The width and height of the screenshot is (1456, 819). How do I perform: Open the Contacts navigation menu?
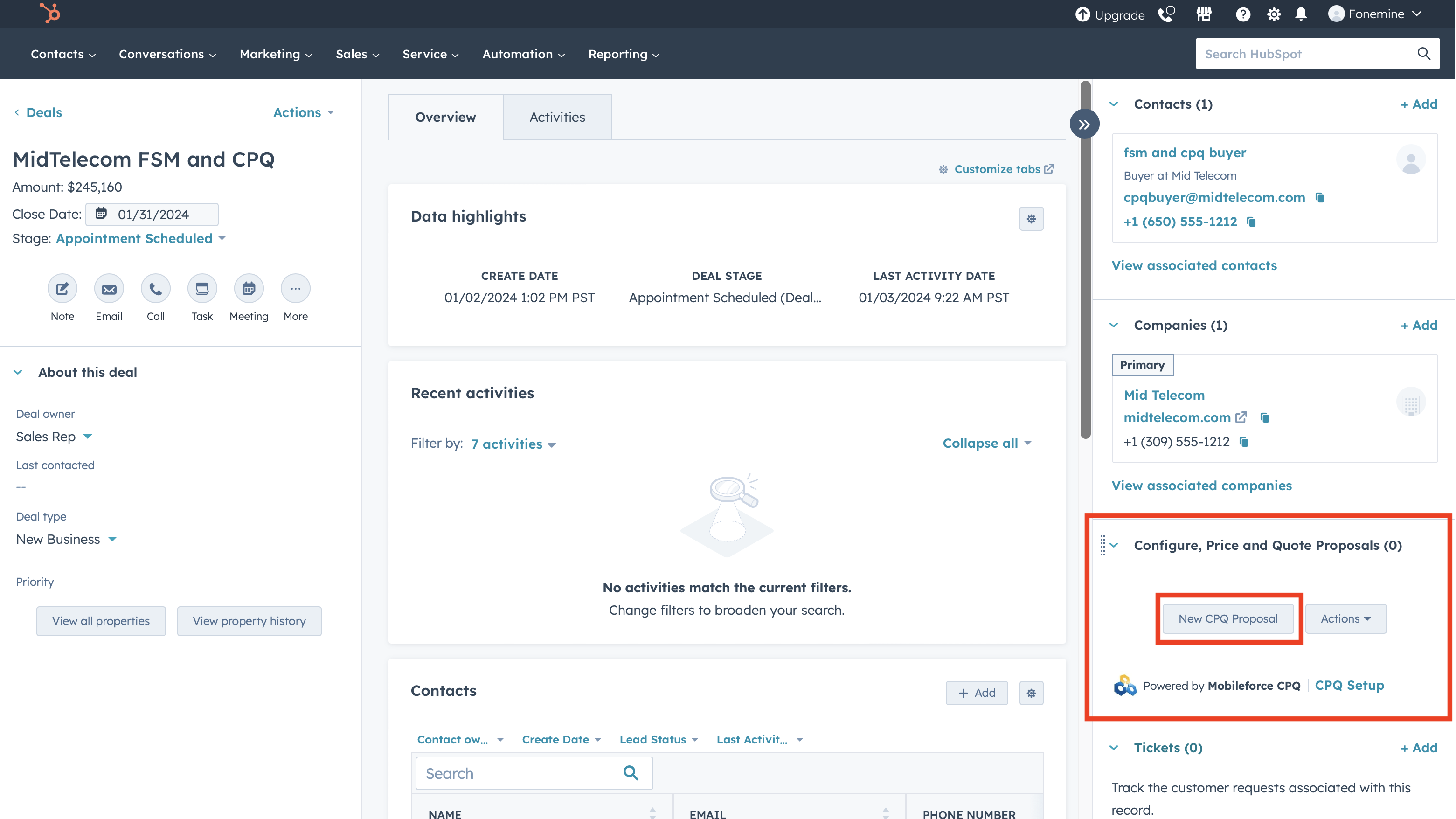tap(63, 54)
